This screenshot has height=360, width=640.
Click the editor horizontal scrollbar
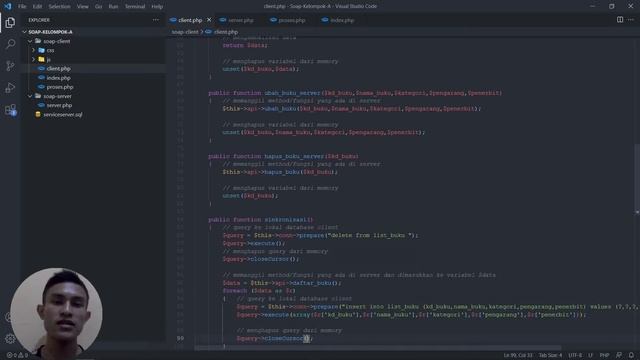378,348
